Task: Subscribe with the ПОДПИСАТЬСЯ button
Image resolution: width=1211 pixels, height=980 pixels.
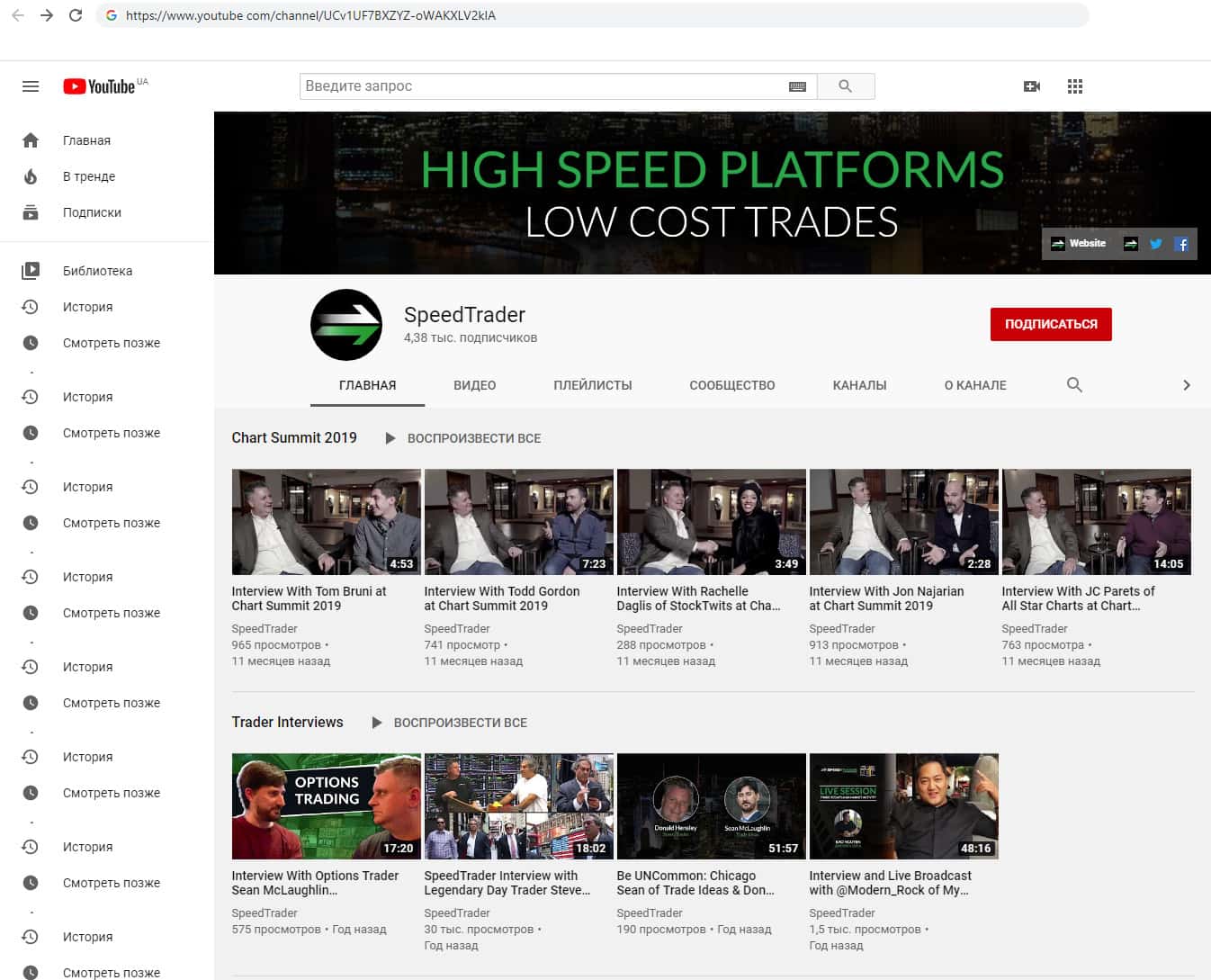Action: [1051, 324]
